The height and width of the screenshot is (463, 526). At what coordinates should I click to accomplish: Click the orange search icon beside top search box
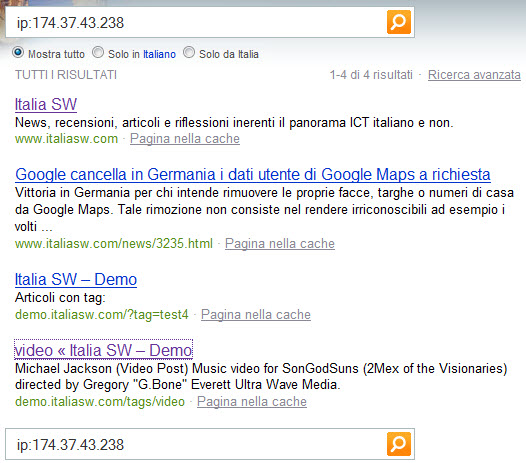[x=399, y=22]
